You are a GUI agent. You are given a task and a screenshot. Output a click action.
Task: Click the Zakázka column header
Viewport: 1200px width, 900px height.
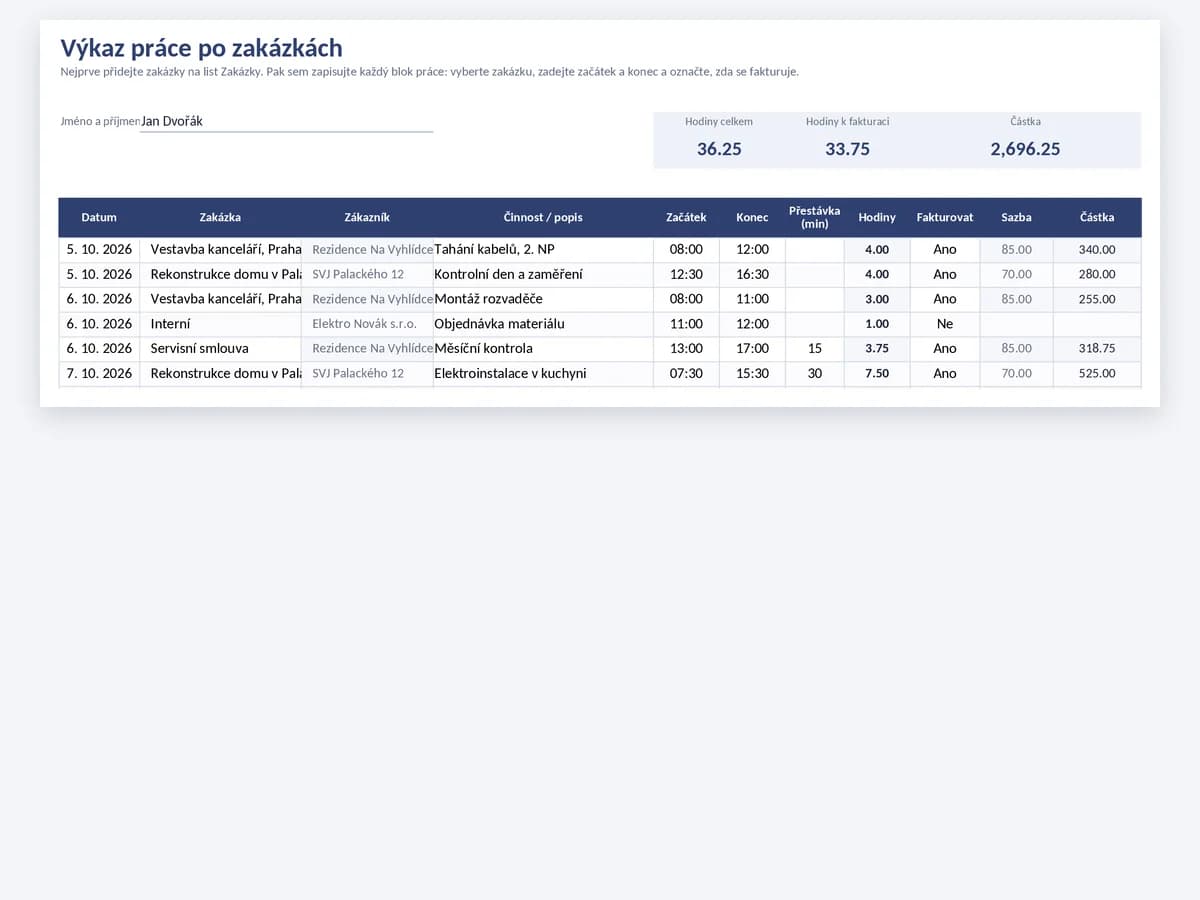tap(220, 217)
